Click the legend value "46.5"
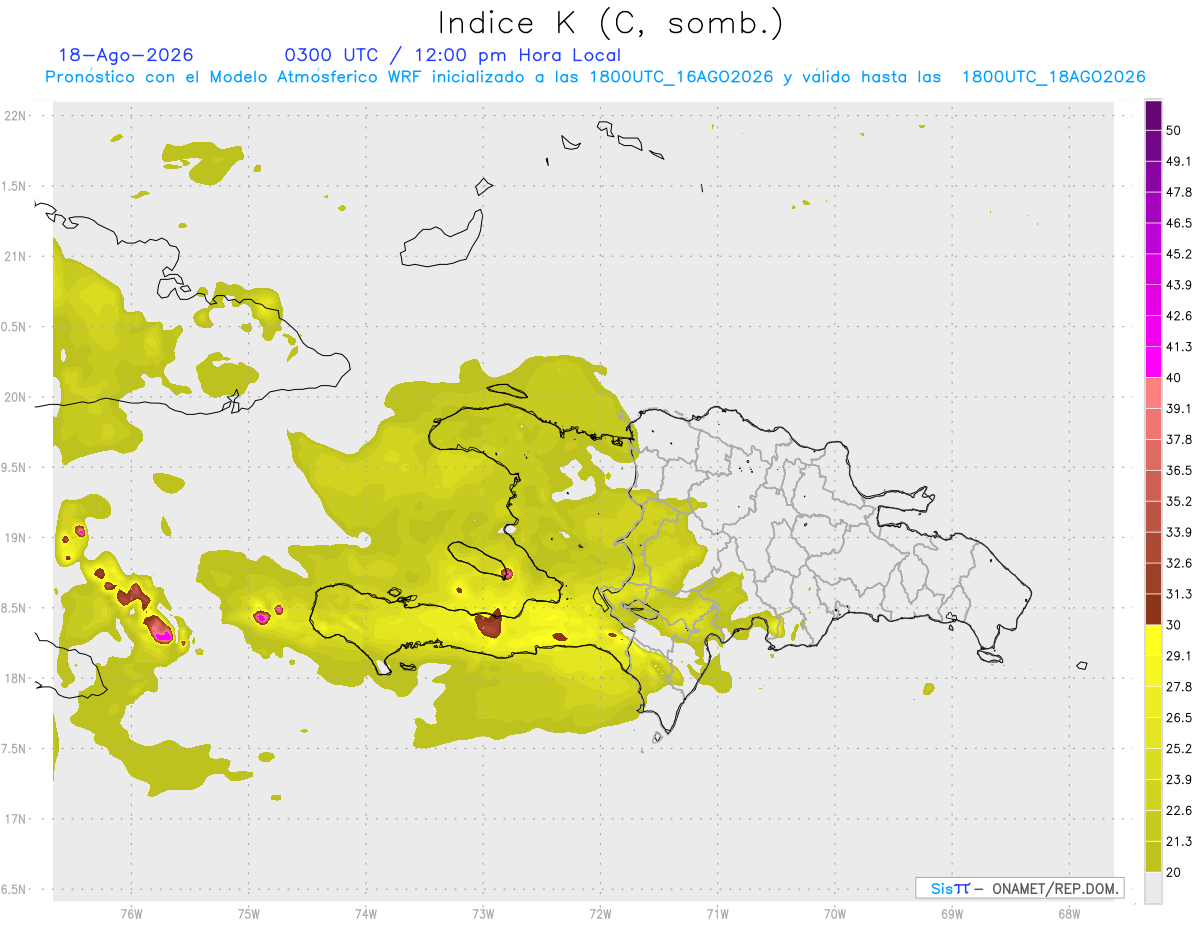This screenshot has width=1200, height=927. point(1178,223)
